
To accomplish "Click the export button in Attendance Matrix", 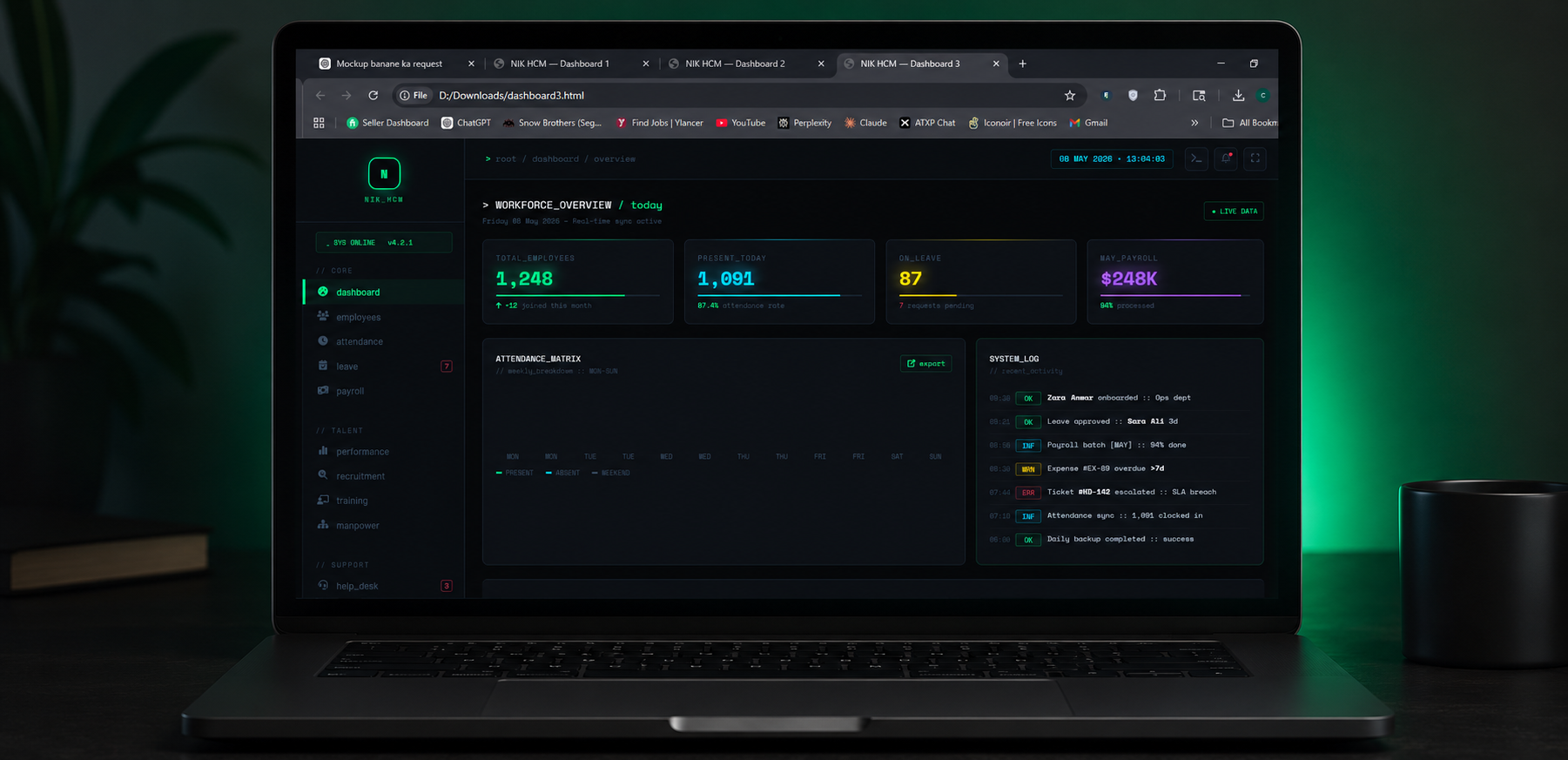I will 925,364.
